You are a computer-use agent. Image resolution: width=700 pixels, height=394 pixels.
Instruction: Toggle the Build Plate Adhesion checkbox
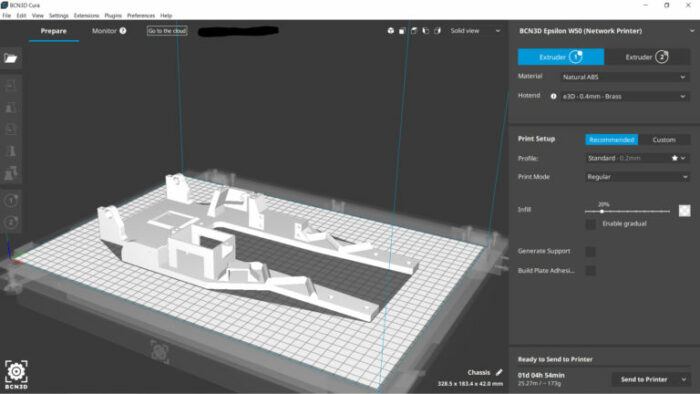pyautogui.click(x=590, y=270)
